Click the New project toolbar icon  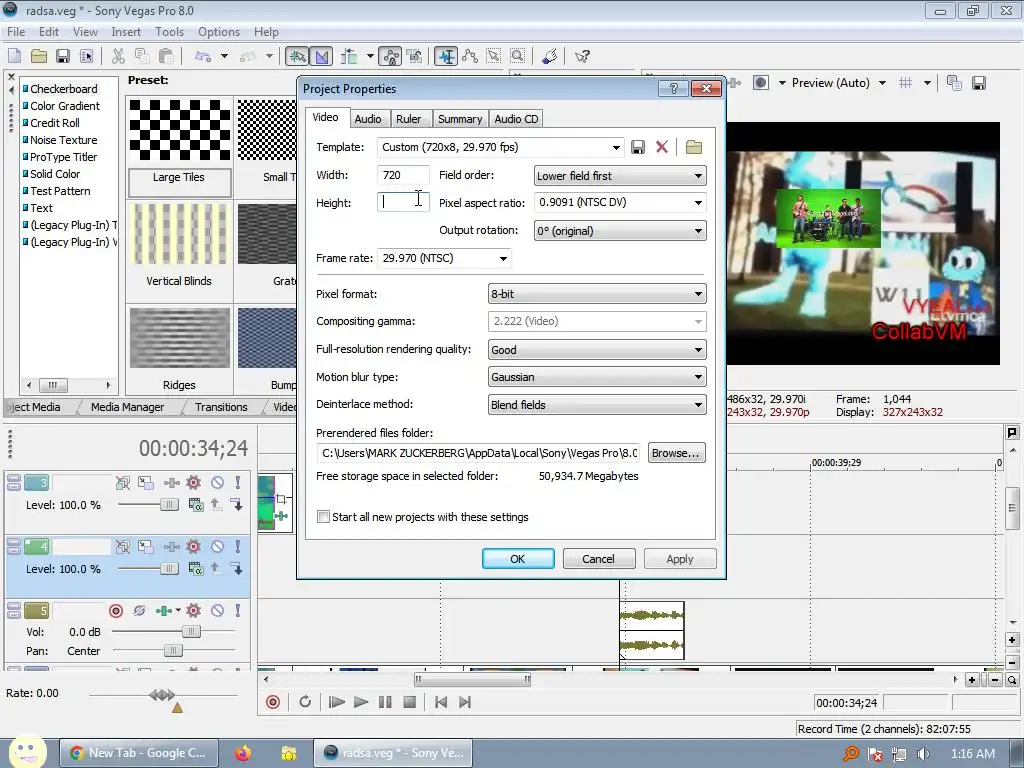tap(14, 56)
